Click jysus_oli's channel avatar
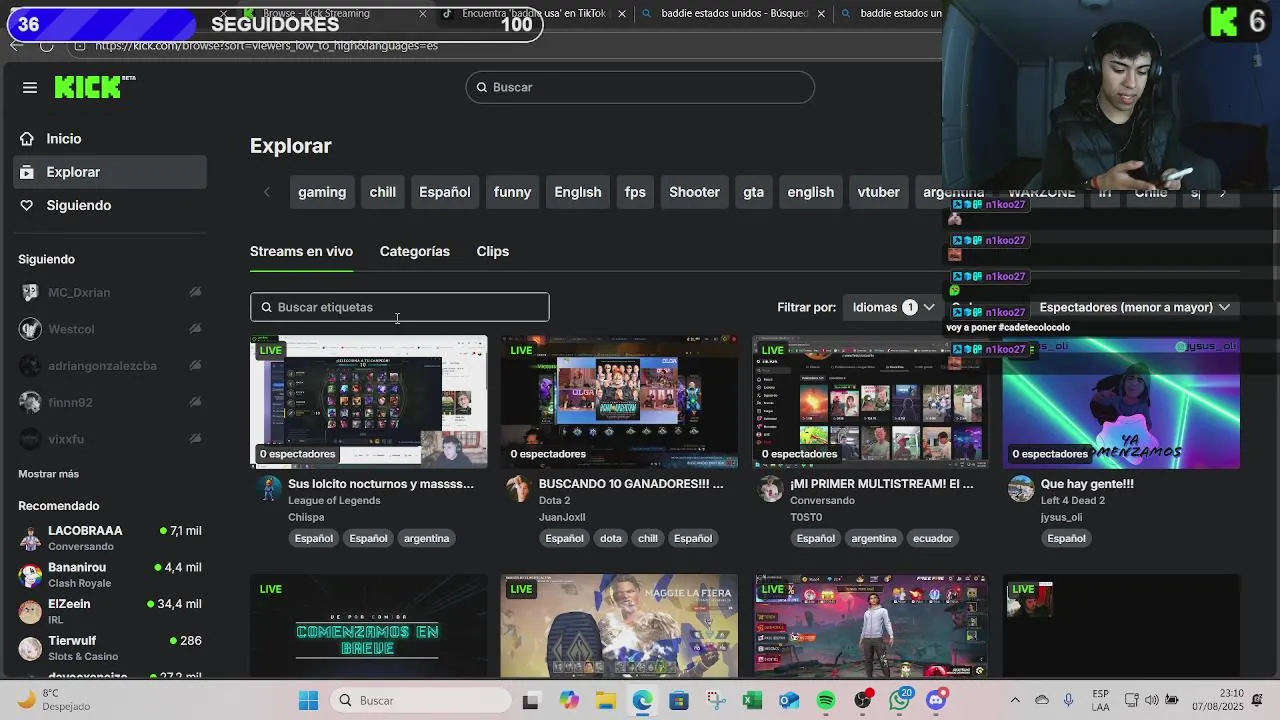Viewport: 1280px width, 720px height. coord(1021,488)
